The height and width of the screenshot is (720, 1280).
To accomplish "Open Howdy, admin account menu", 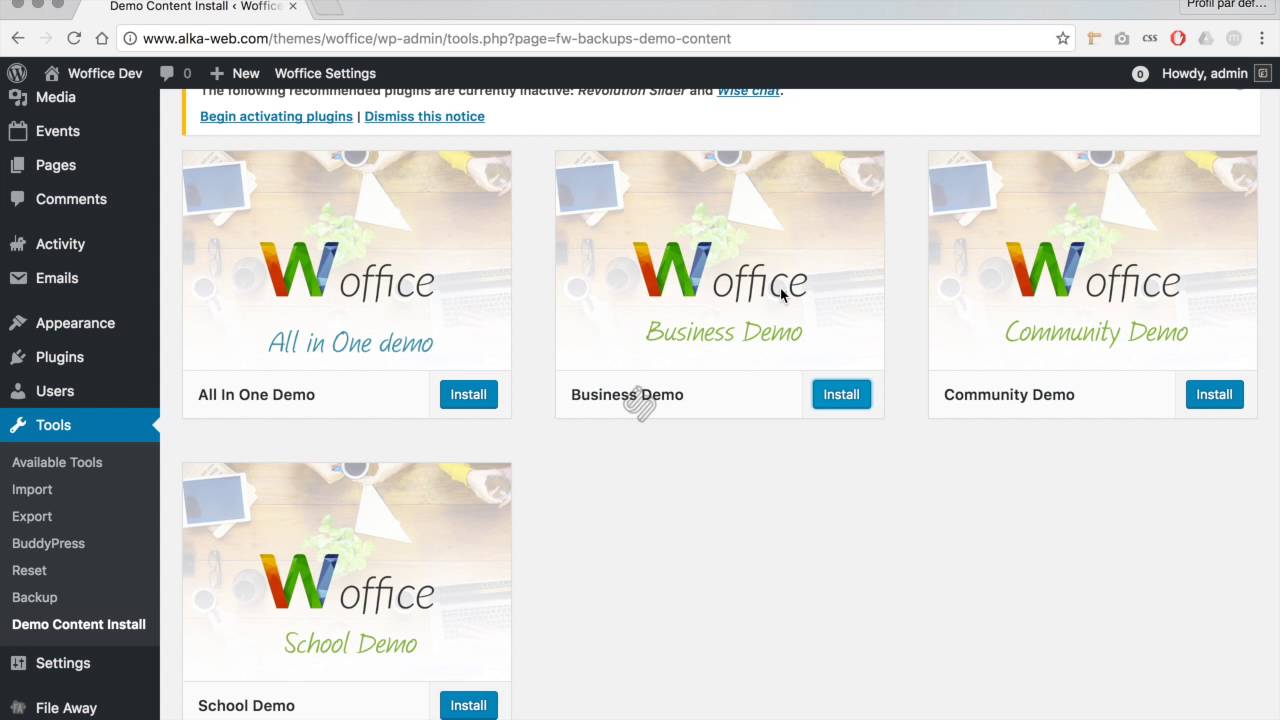I will [x=1204, y=73].
